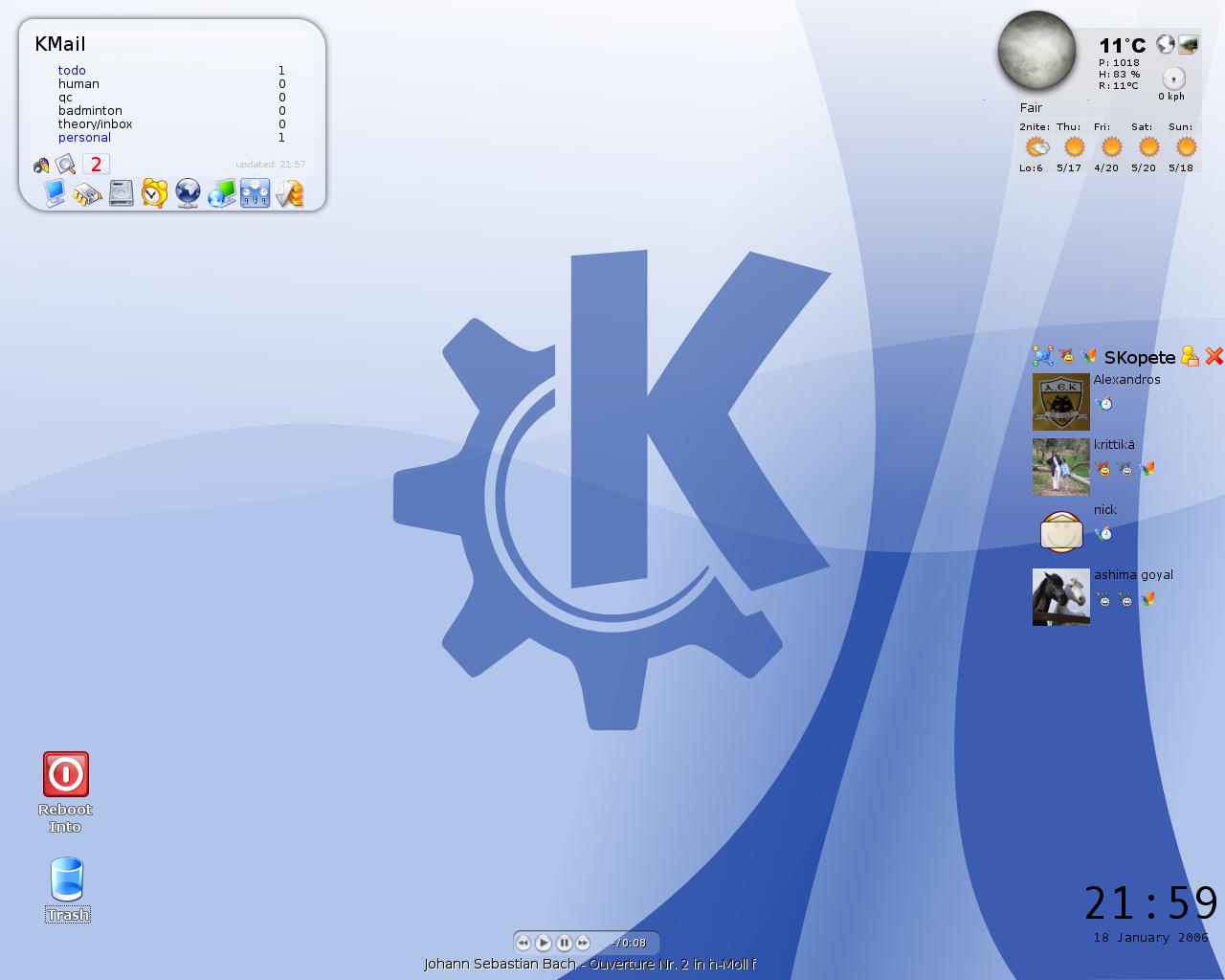Open the Trash desktop icon

(x=67, y=890)
